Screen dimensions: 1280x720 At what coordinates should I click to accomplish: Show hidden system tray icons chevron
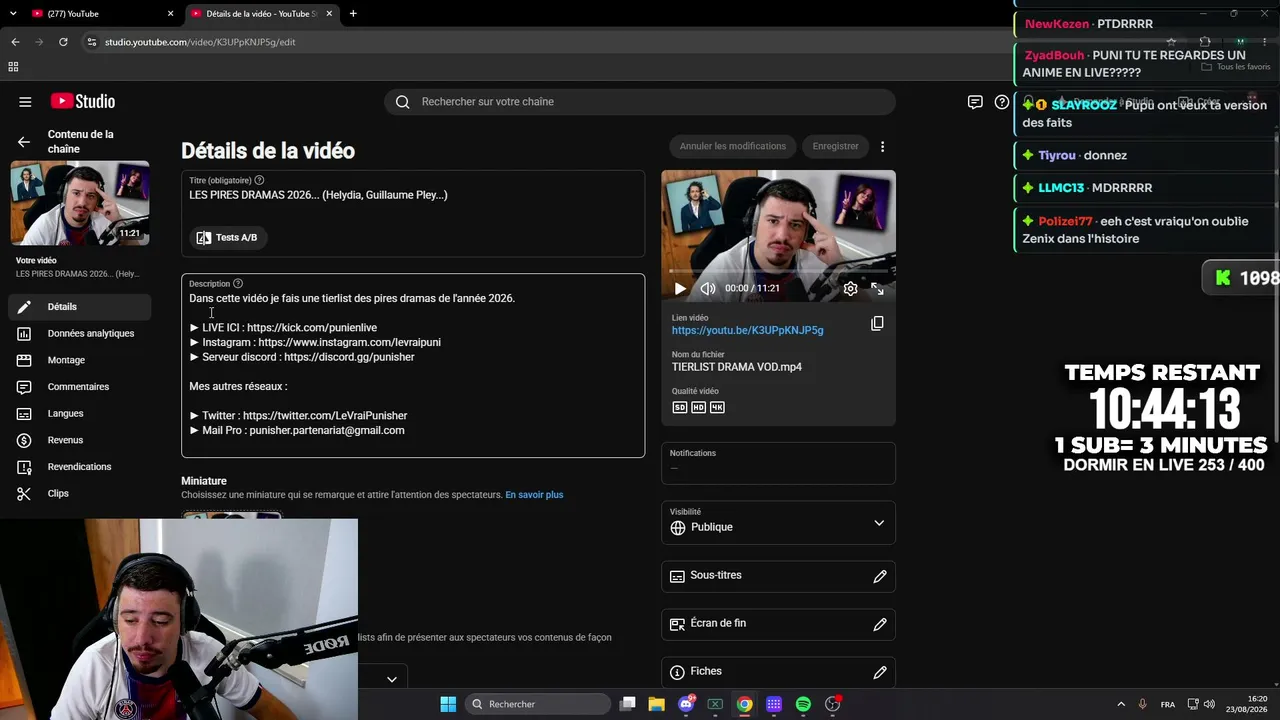(1121, 704)
